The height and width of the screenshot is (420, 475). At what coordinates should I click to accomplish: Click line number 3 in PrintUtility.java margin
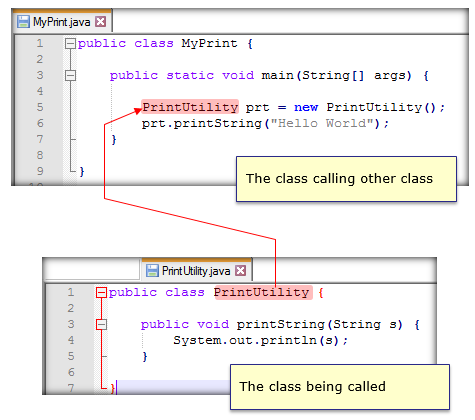(71, 324)
